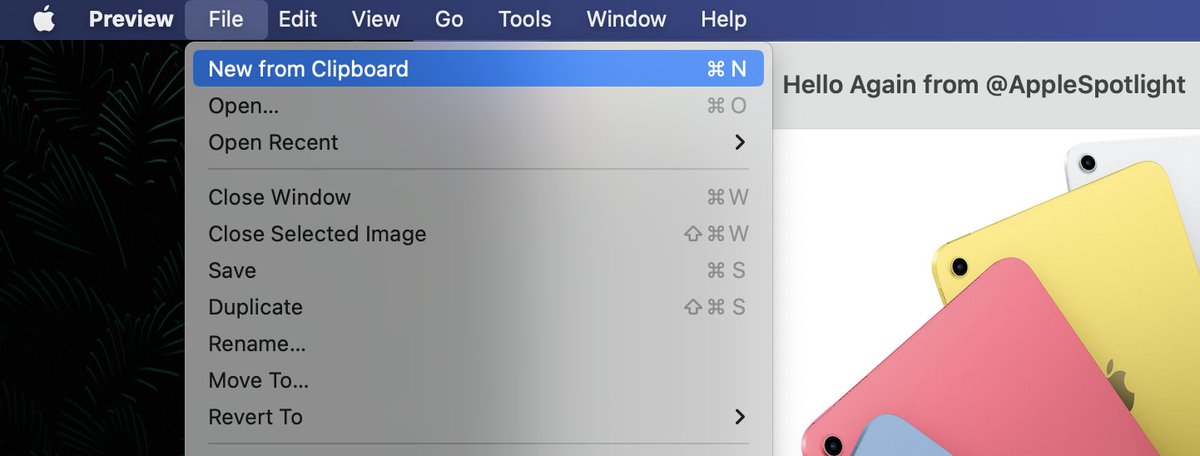Choose Move To... menu entry

click(478, 380)
